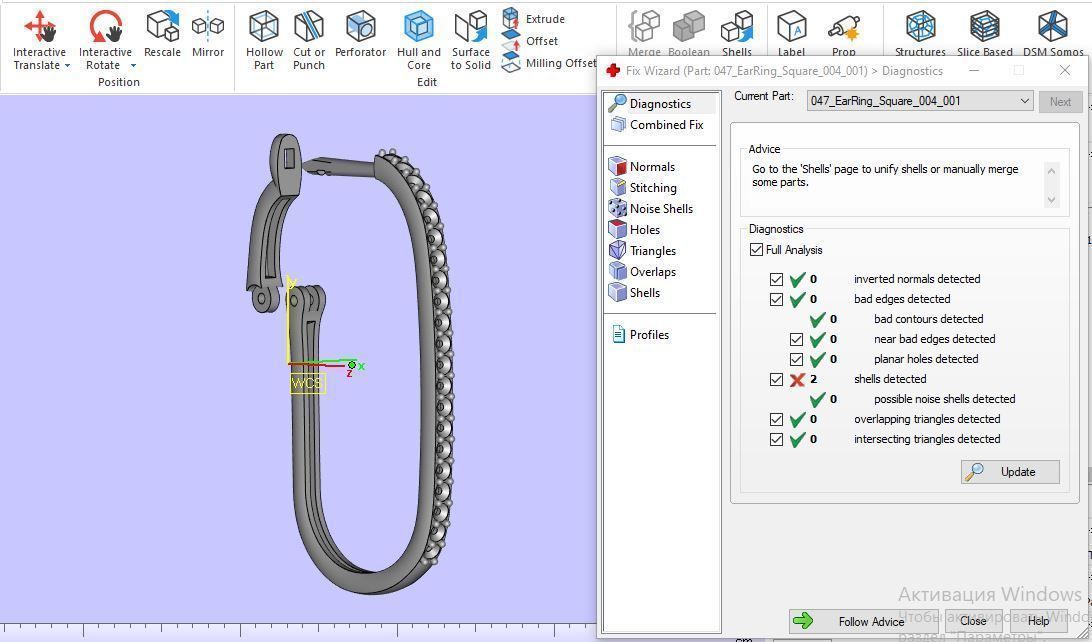Open the Perforator tool
Viewport: 1092px width, 642px height.
(360, 33)
